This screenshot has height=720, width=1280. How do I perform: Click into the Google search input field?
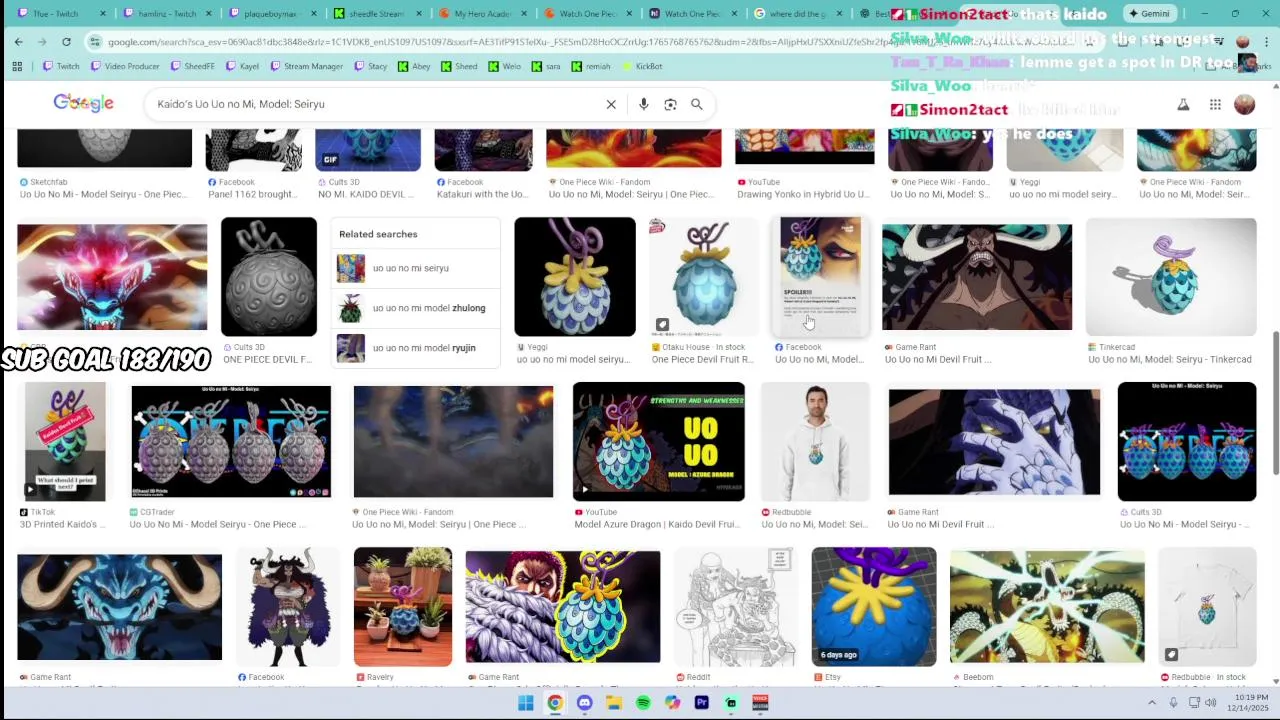(x=375, y=104)
